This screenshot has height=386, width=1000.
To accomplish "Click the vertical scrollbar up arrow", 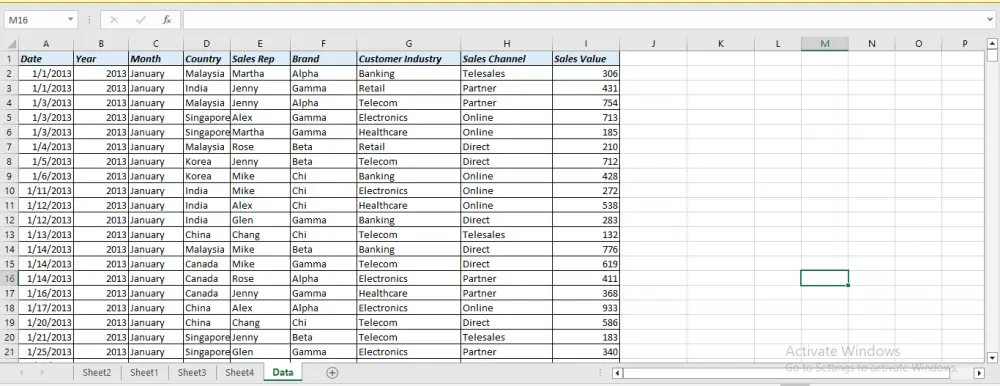I will point(992,43).
